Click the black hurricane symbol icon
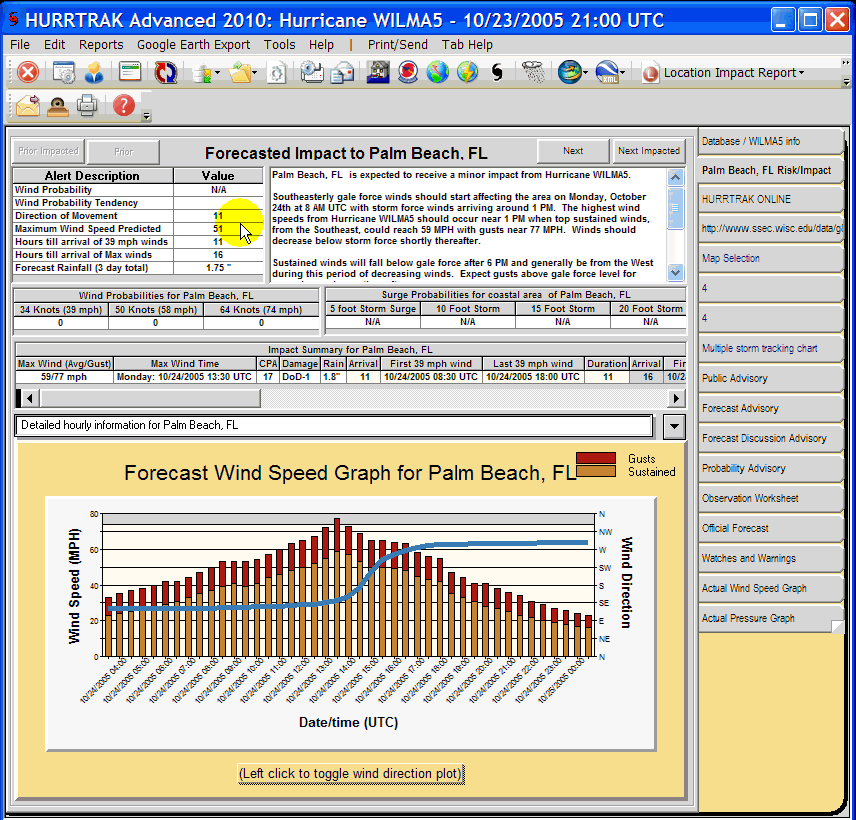The width and height of the screenshot is (856, 820). click(x=497, y=72)
